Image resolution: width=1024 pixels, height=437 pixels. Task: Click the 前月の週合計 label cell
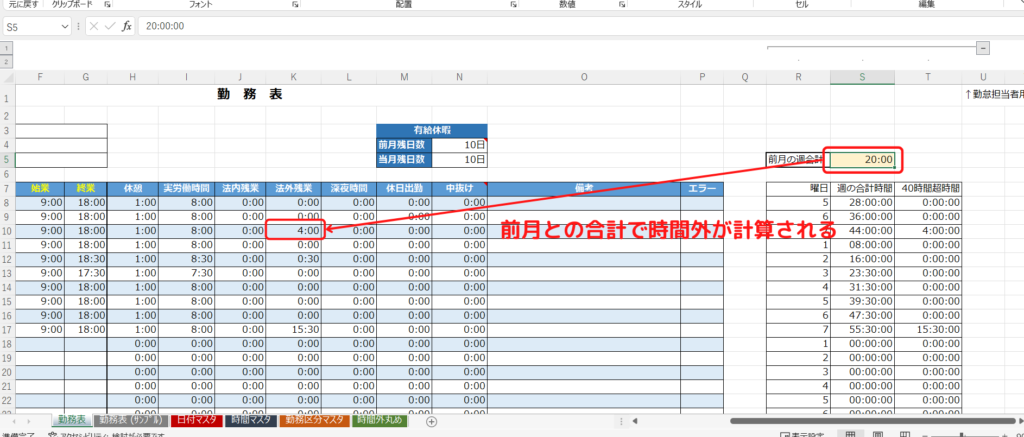coord(798,159)
